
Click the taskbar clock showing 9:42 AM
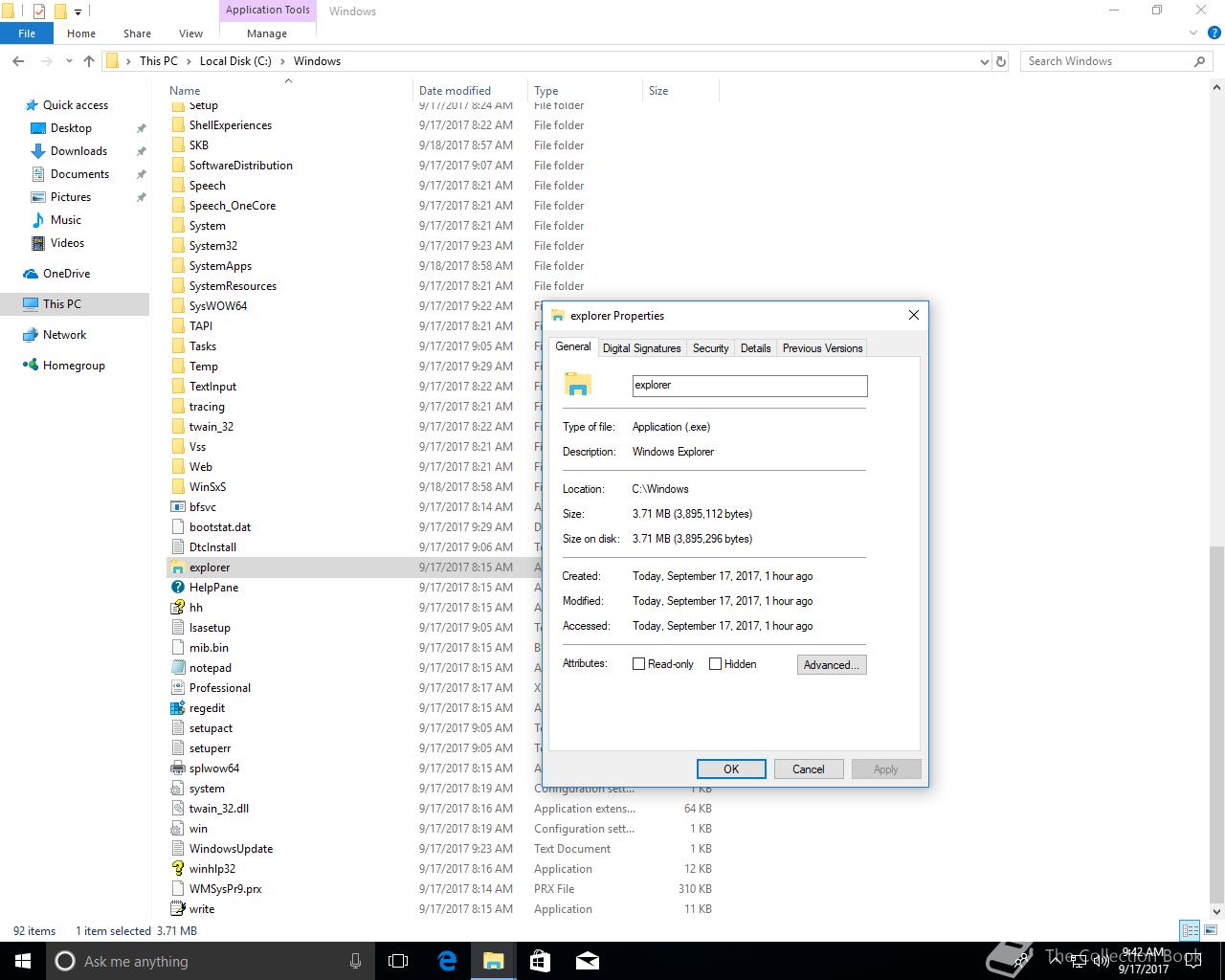[x=1143, y=961]
